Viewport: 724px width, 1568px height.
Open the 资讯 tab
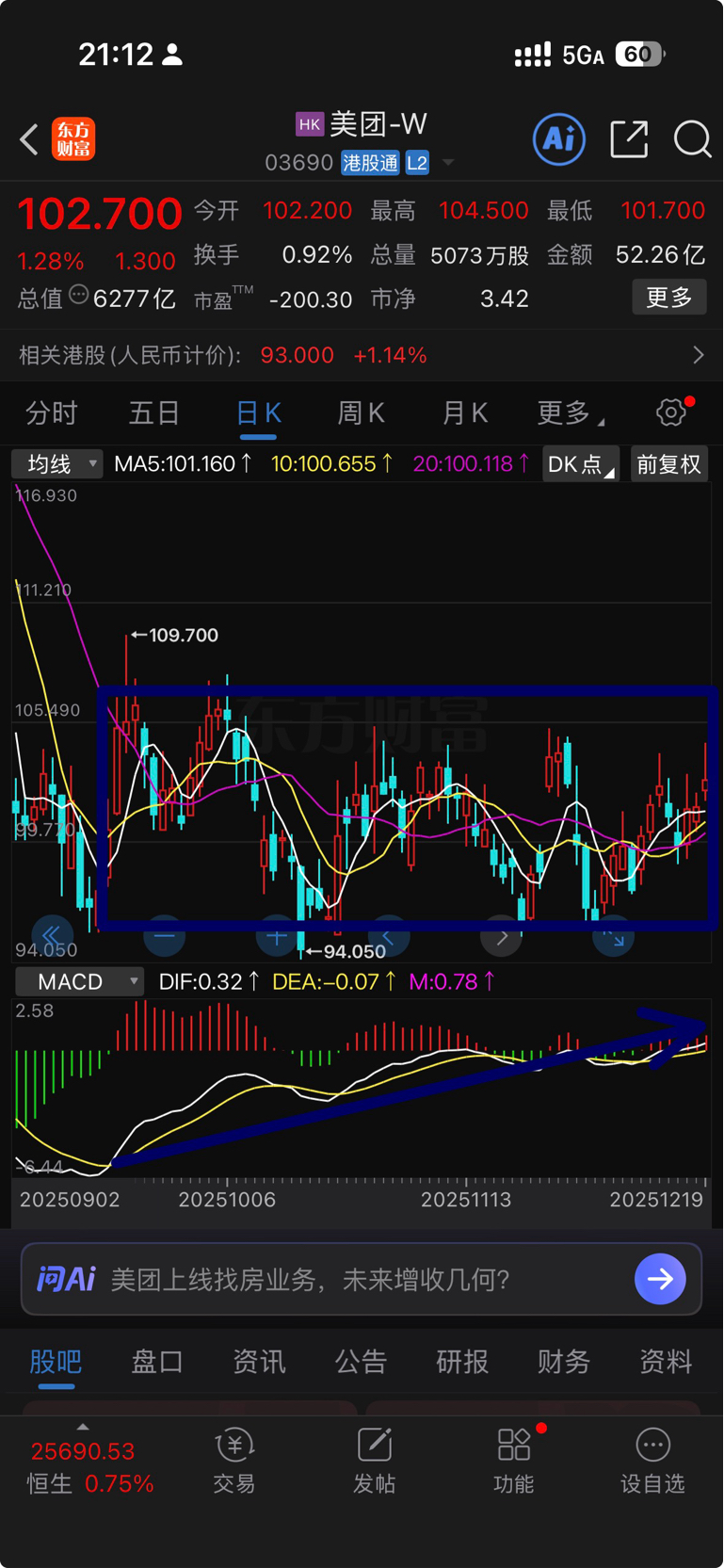coord(259,1362)
